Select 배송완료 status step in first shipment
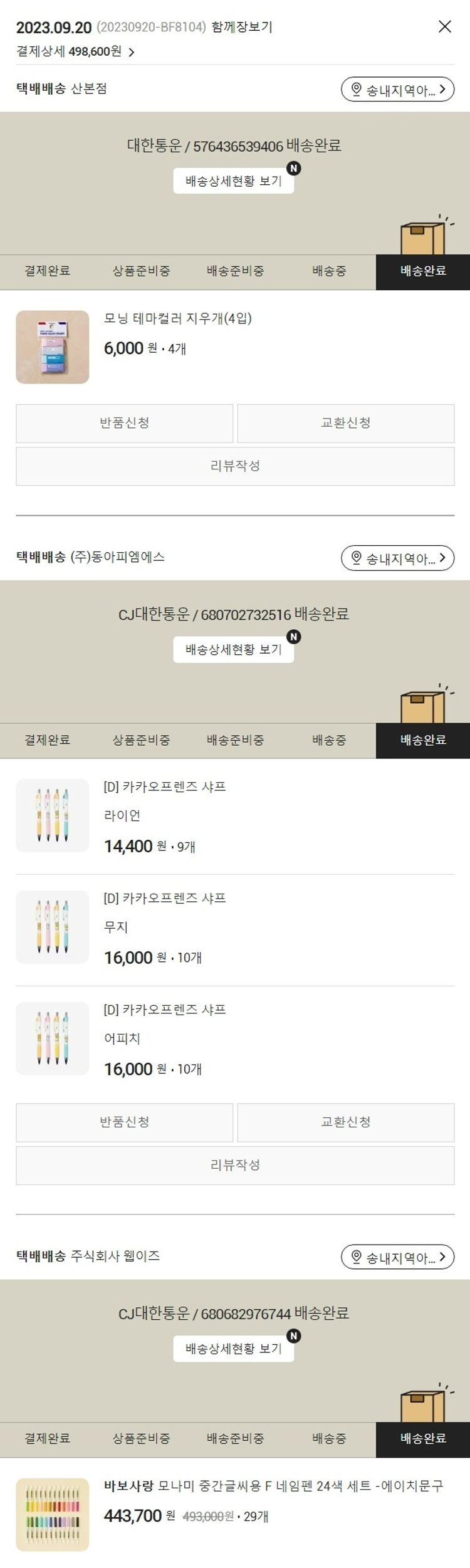This screenshot has width=470, height=1568. [x=423, y=271]
